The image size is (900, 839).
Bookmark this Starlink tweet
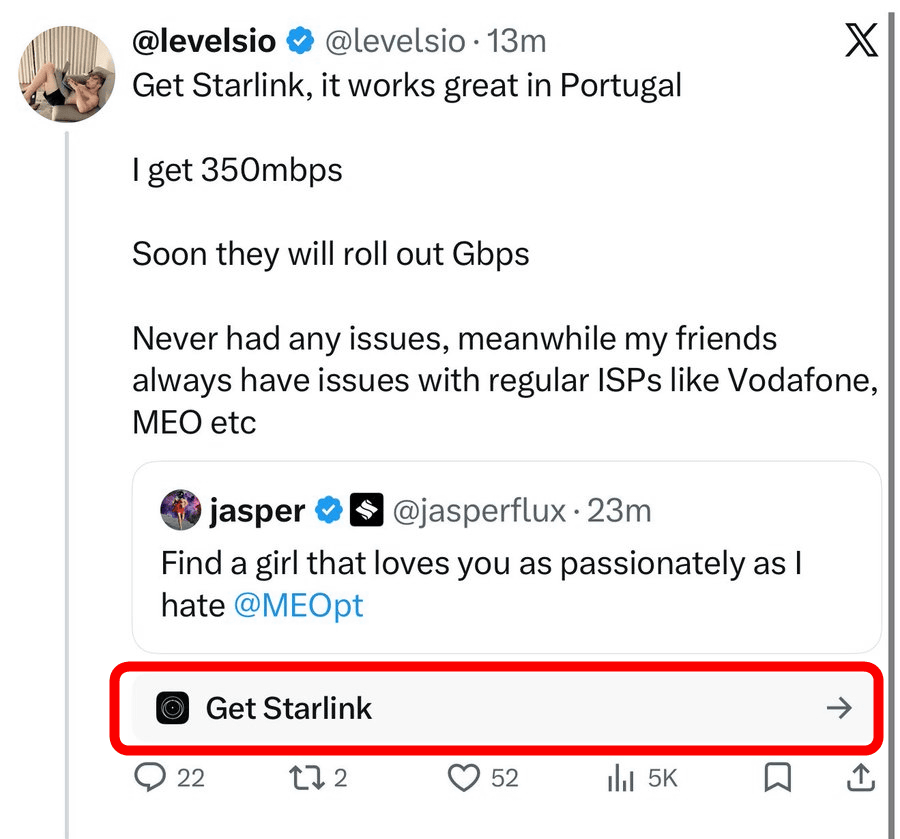pyautogui.click(x=778, y=777)
